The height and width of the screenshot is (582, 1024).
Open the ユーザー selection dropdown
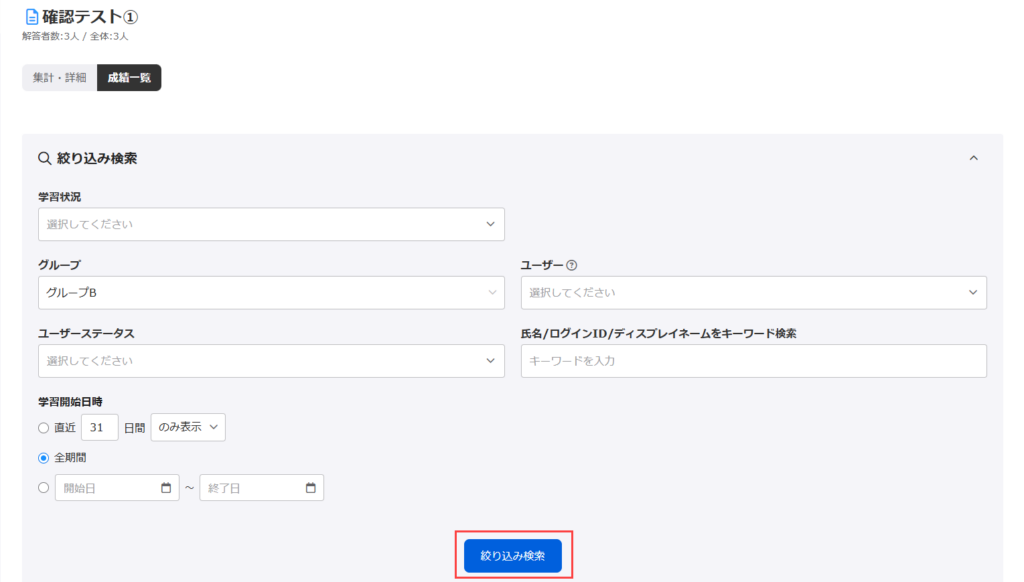[754, 293]
